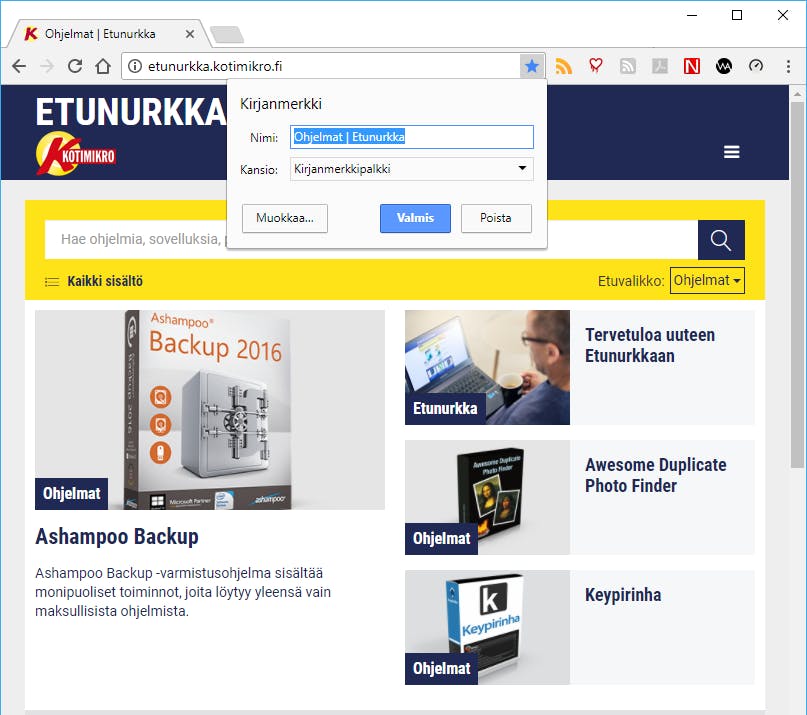This screenshot has width=807, height=715.
Task: Click the browser forward arrow
Action: (x=47, y=66)
